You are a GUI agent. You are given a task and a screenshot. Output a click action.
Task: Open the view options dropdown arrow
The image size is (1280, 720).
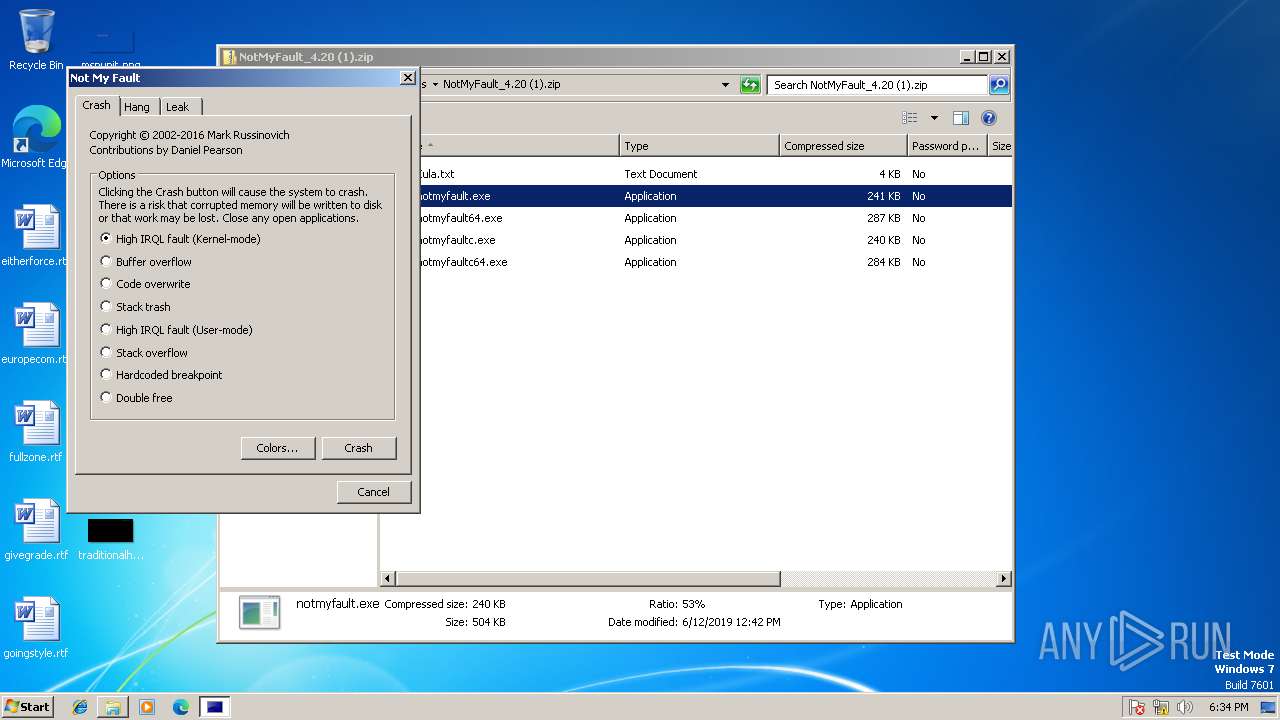934,118
